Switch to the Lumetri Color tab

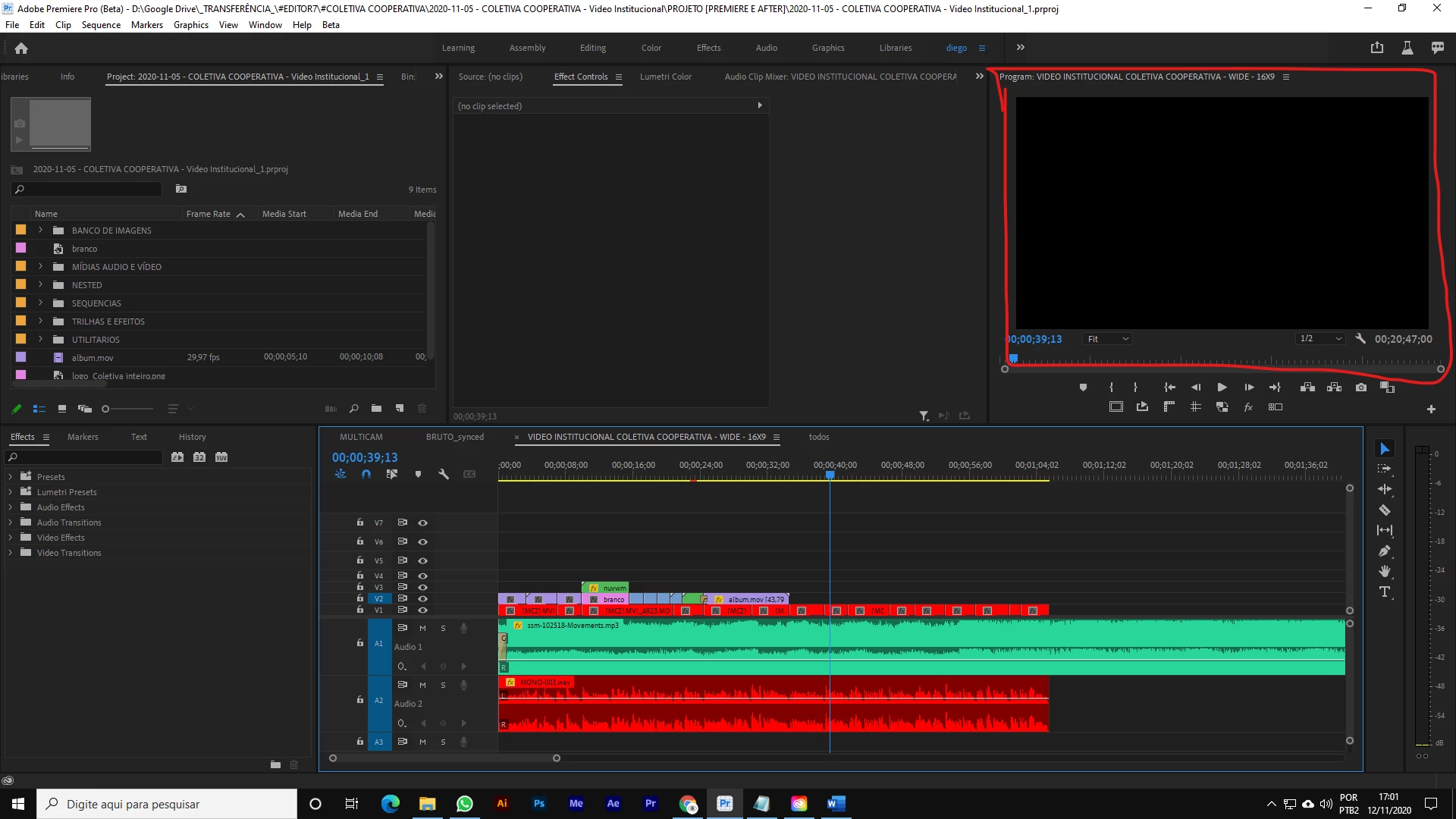(x=665, y=77)
